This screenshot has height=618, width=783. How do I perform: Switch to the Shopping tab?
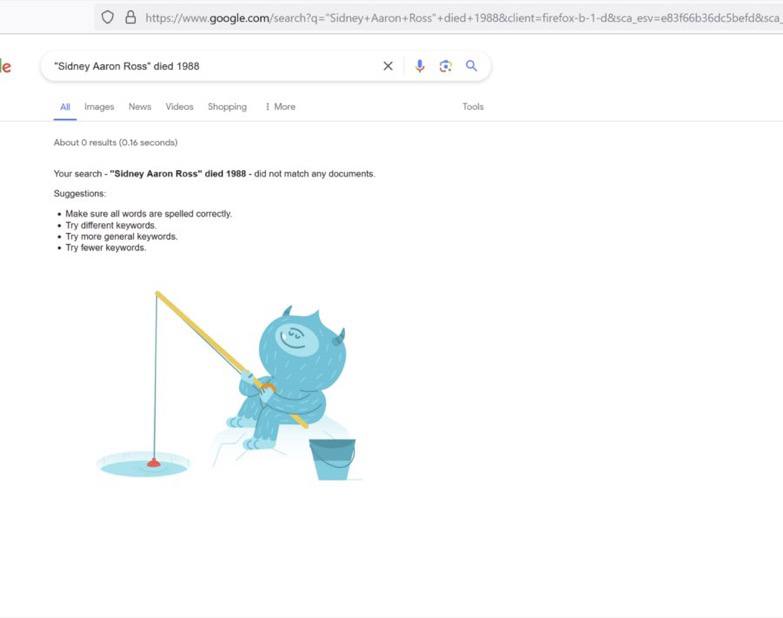pos(227,107)
